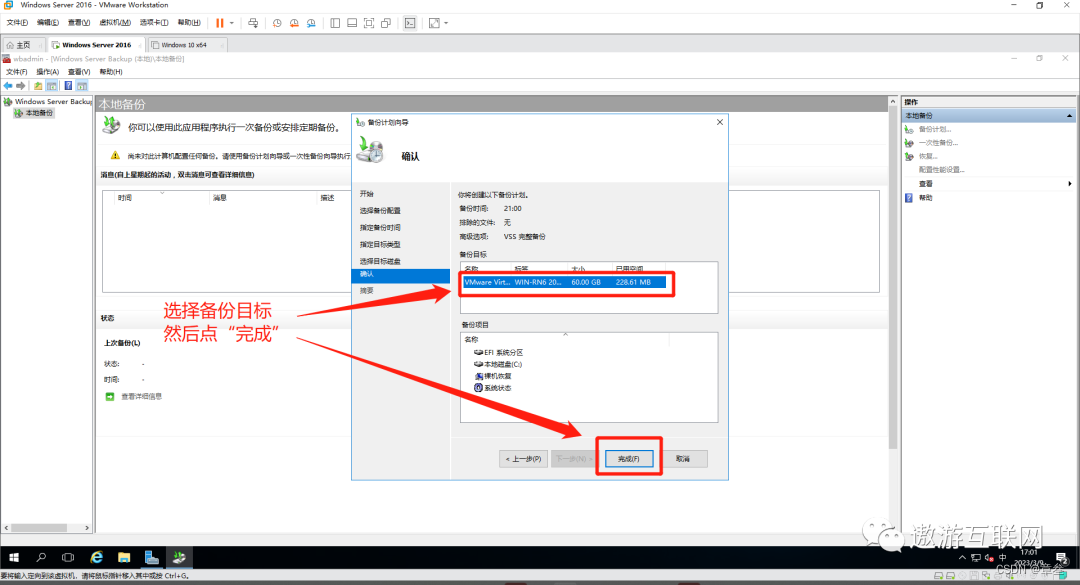The height and width of the screenshot is (585, 1080).
Task: Click the 上一步(P) button in the wizard
Action: click(523, 459)
